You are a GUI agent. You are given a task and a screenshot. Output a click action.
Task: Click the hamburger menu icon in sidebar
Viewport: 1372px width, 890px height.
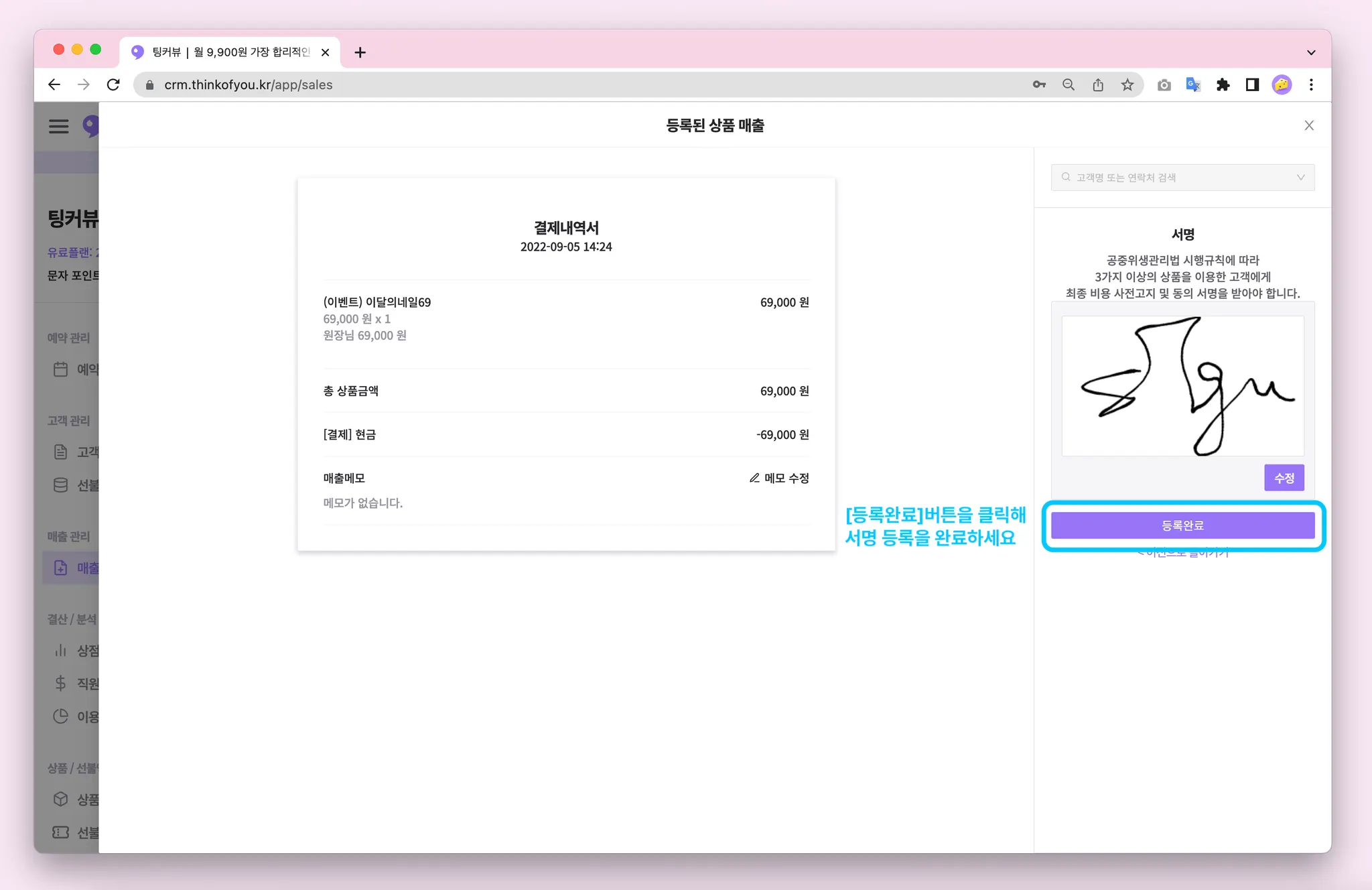[59, 126]
